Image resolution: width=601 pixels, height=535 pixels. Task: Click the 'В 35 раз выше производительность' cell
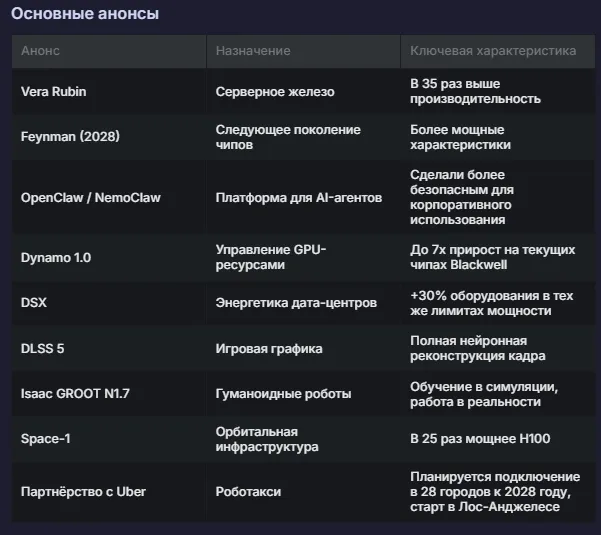coord(498,91)
